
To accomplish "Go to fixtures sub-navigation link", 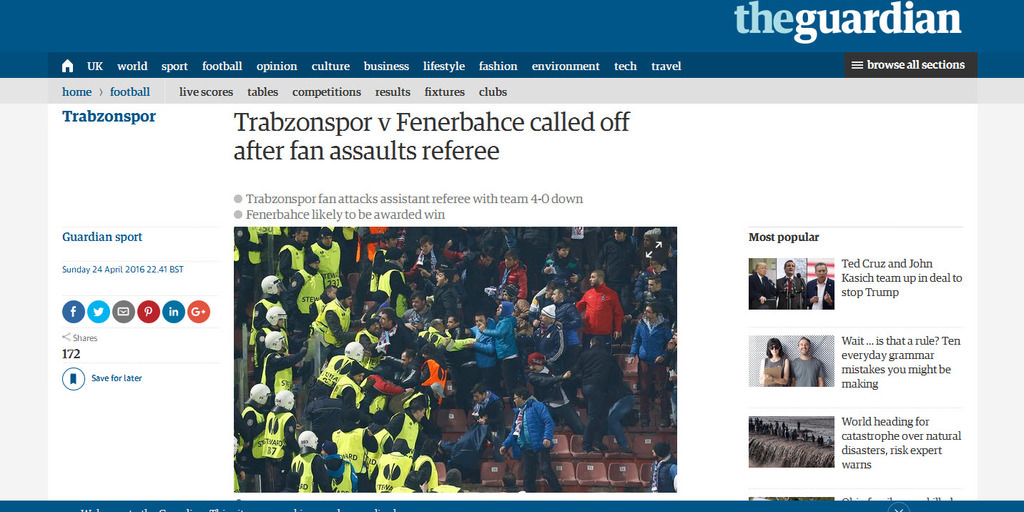I will pyautogui.click(x=445, y=92).
